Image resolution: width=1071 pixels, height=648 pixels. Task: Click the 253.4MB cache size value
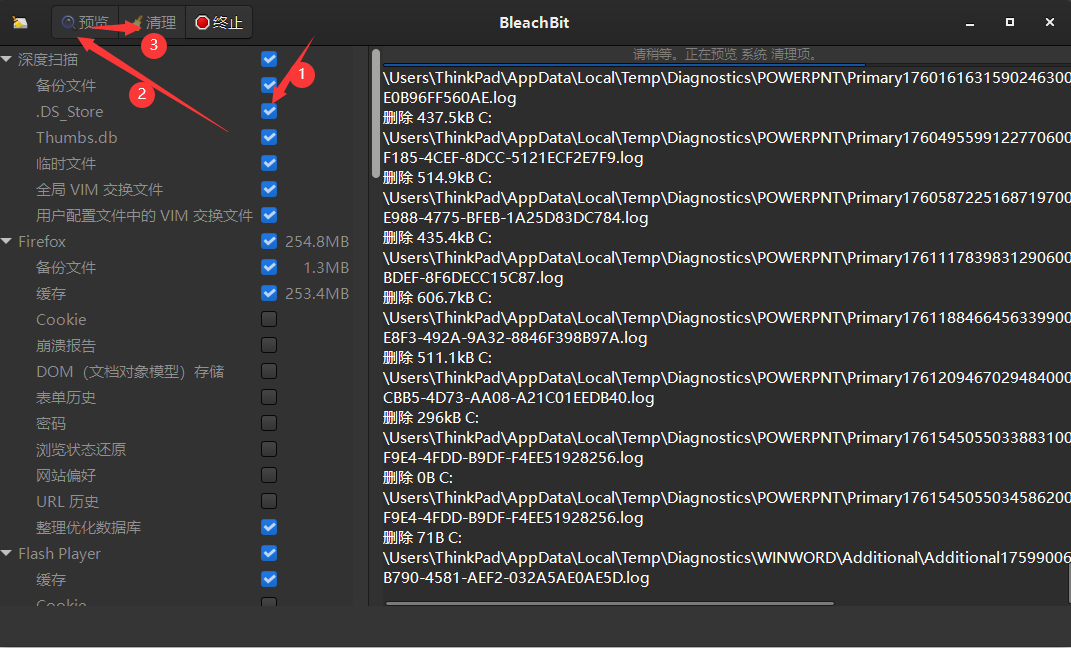tap(317, 294)
